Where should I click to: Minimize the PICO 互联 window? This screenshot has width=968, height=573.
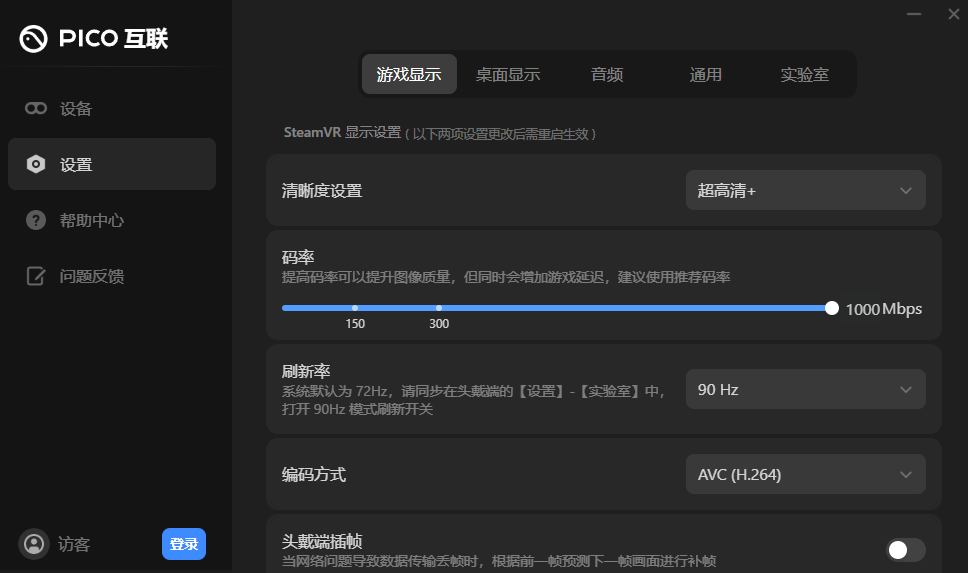tap(913, 14)
